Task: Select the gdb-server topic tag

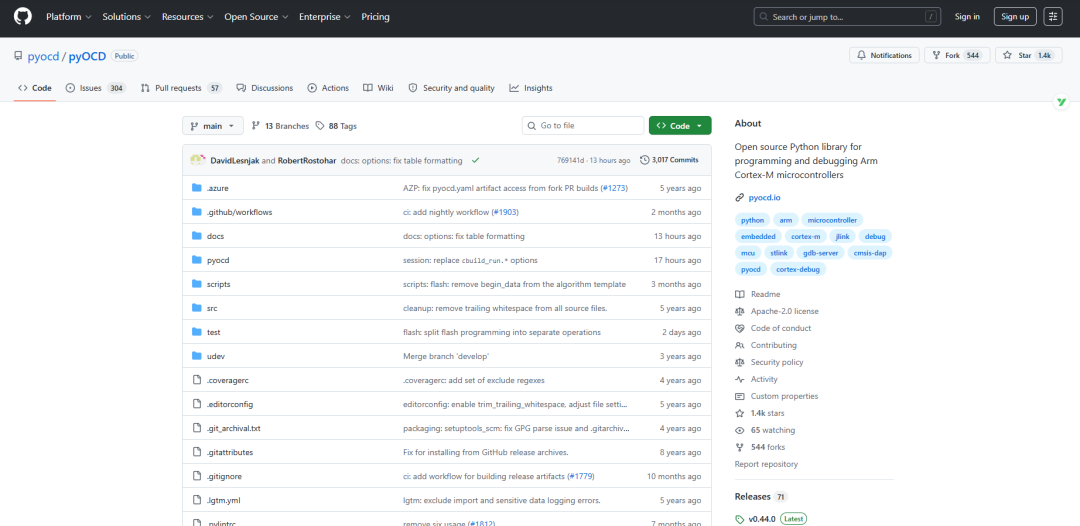Action: [819, 253]
